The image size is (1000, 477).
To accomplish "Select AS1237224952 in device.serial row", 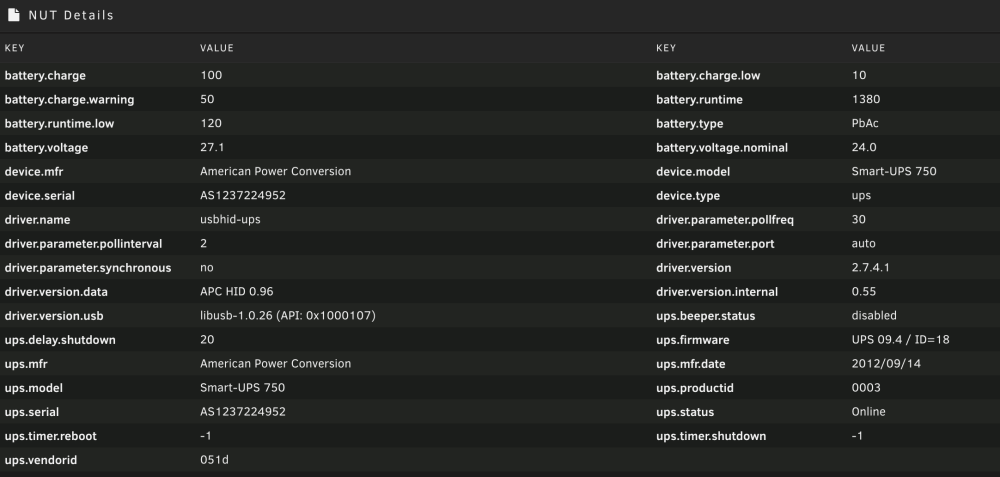I will click(243, 196).
